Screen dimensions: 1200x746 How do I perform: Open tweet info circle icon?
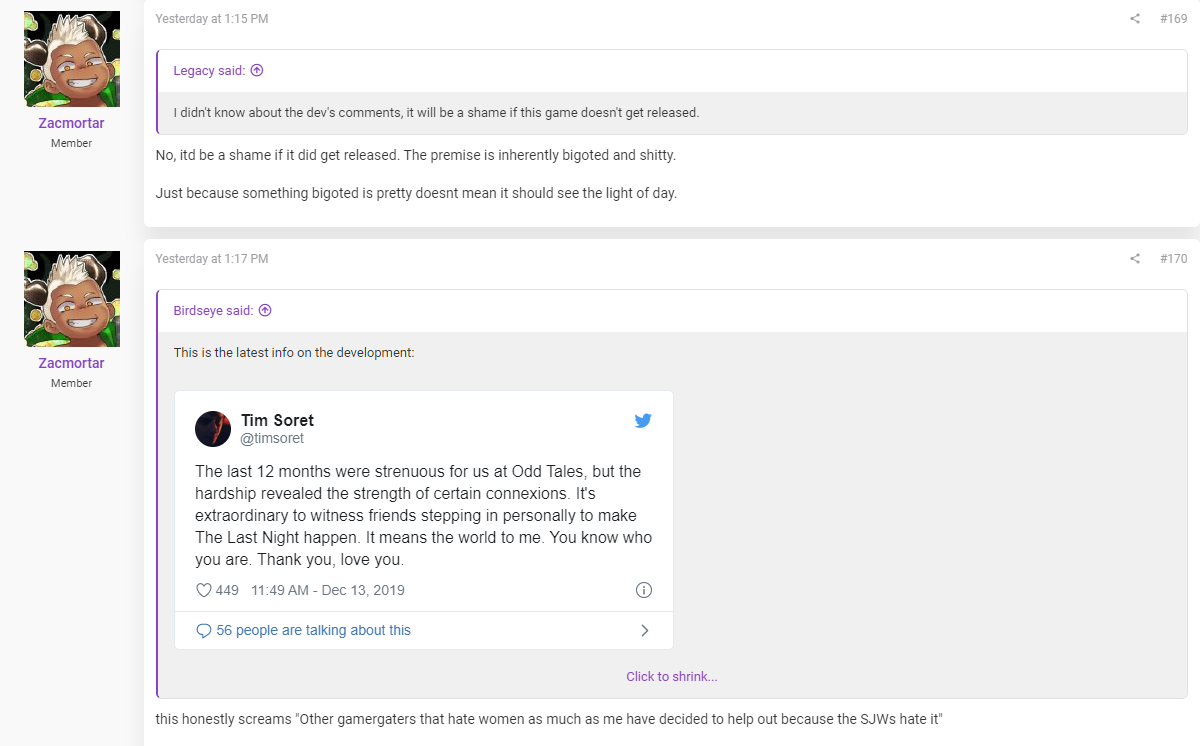pyautogui.click(x=644, y=590)
